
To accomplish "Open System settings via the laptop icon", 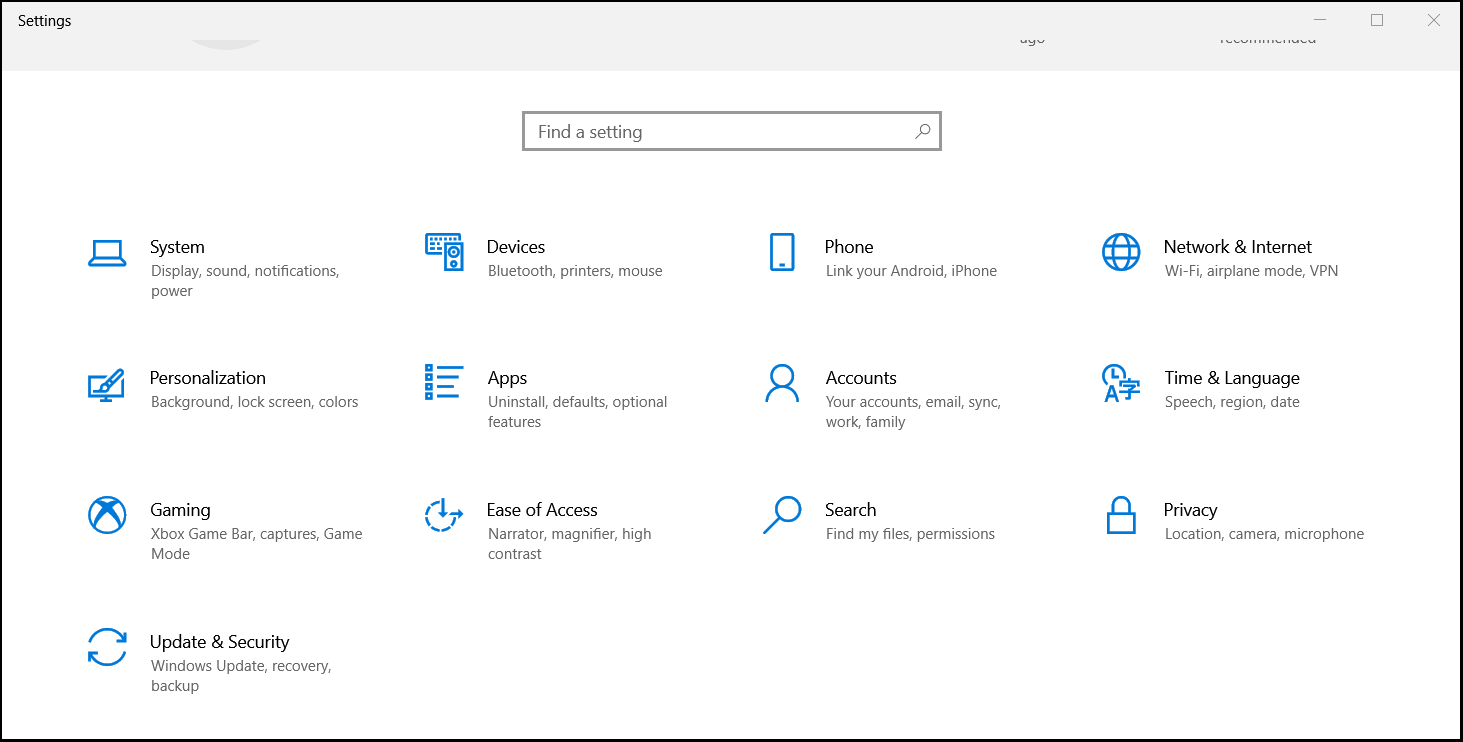I will pos(107,253).
